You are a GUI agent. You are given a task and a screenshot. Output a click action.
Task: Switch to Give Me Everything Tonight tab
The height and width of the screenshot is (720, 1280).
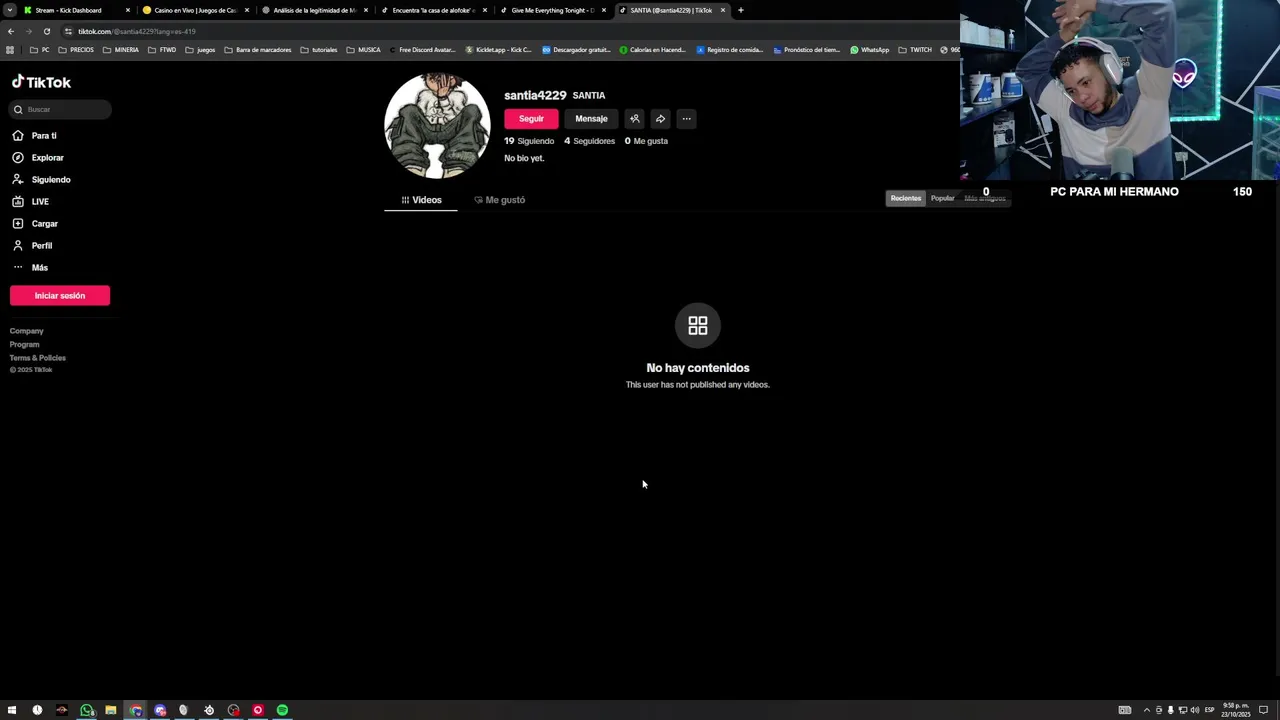(553, 10)
